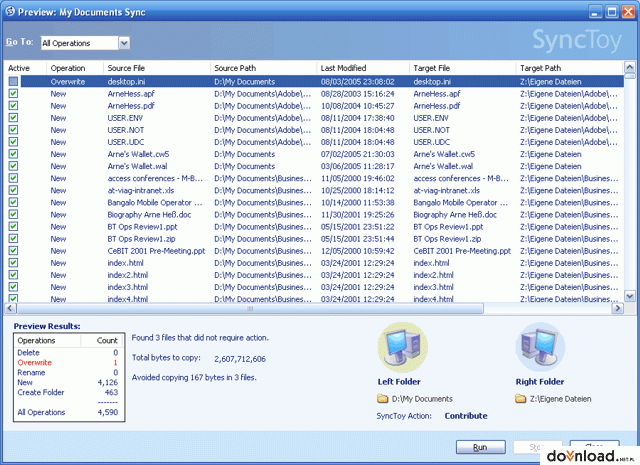Click the vertical scrollbar down arrow
This screenshot has width=640, height=465.
coord(630,296)
